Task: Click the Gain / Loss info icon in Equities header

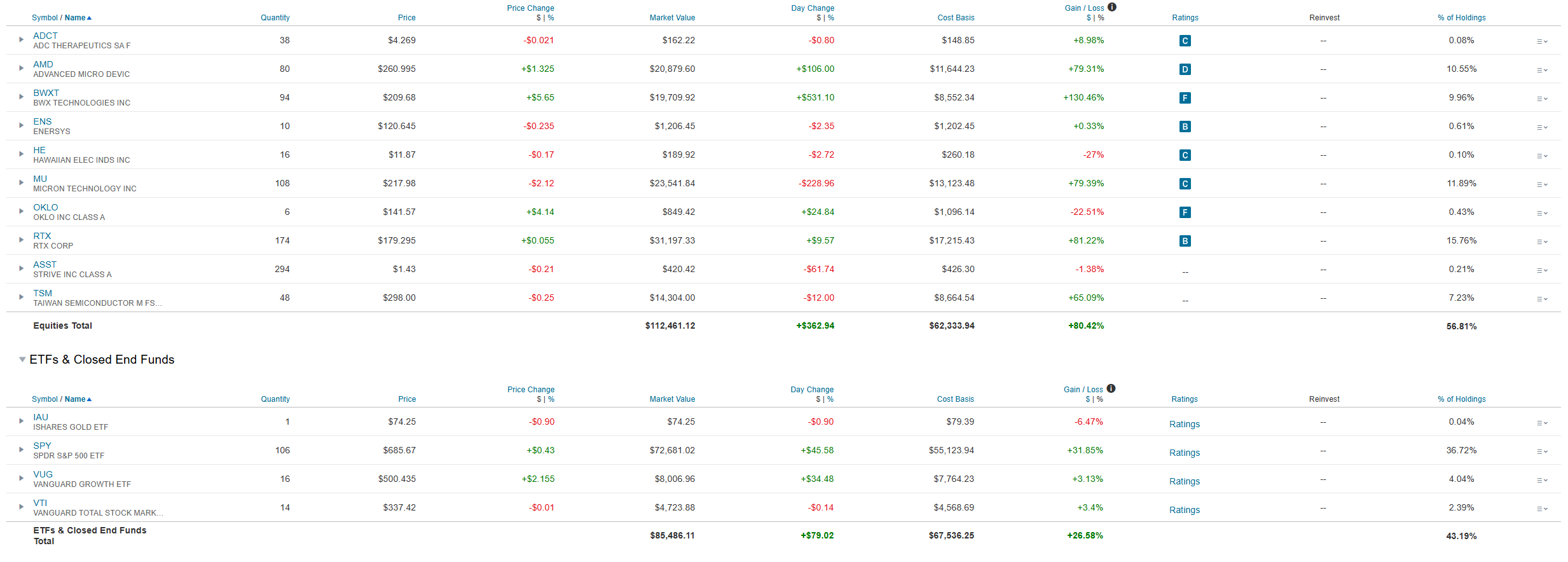Action: pyautogui.click(x=1112, y=7)
